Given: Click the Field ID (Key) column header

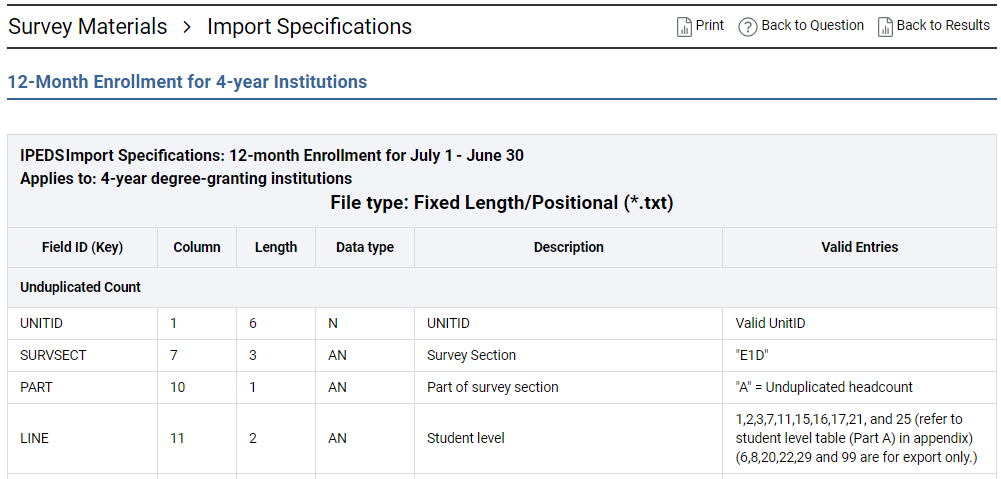Looking at the screenshot, I should click(x=82, y=247).
